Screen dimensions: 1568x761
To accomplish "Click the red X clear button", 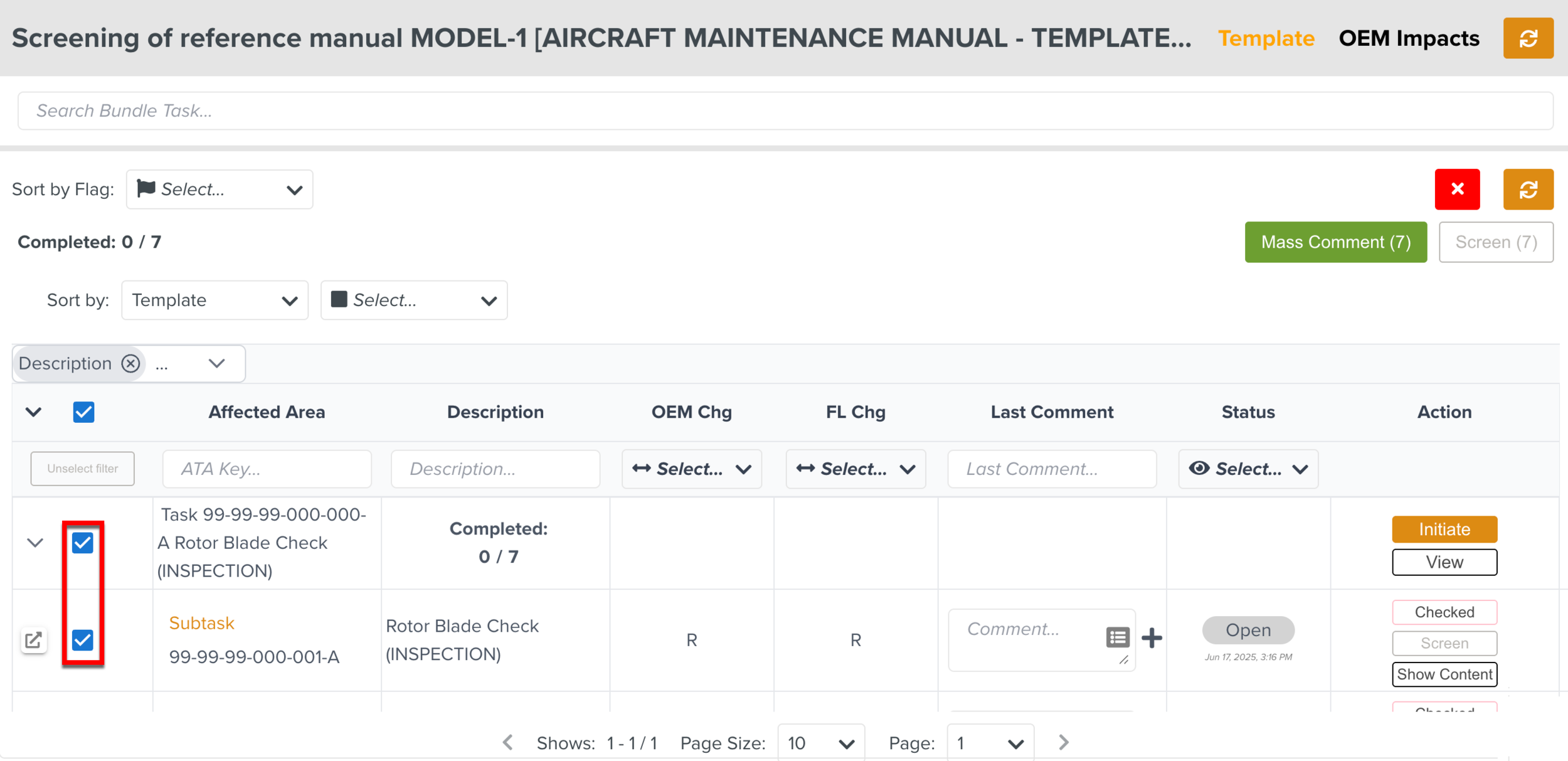I will click(x=1457, y=189).
